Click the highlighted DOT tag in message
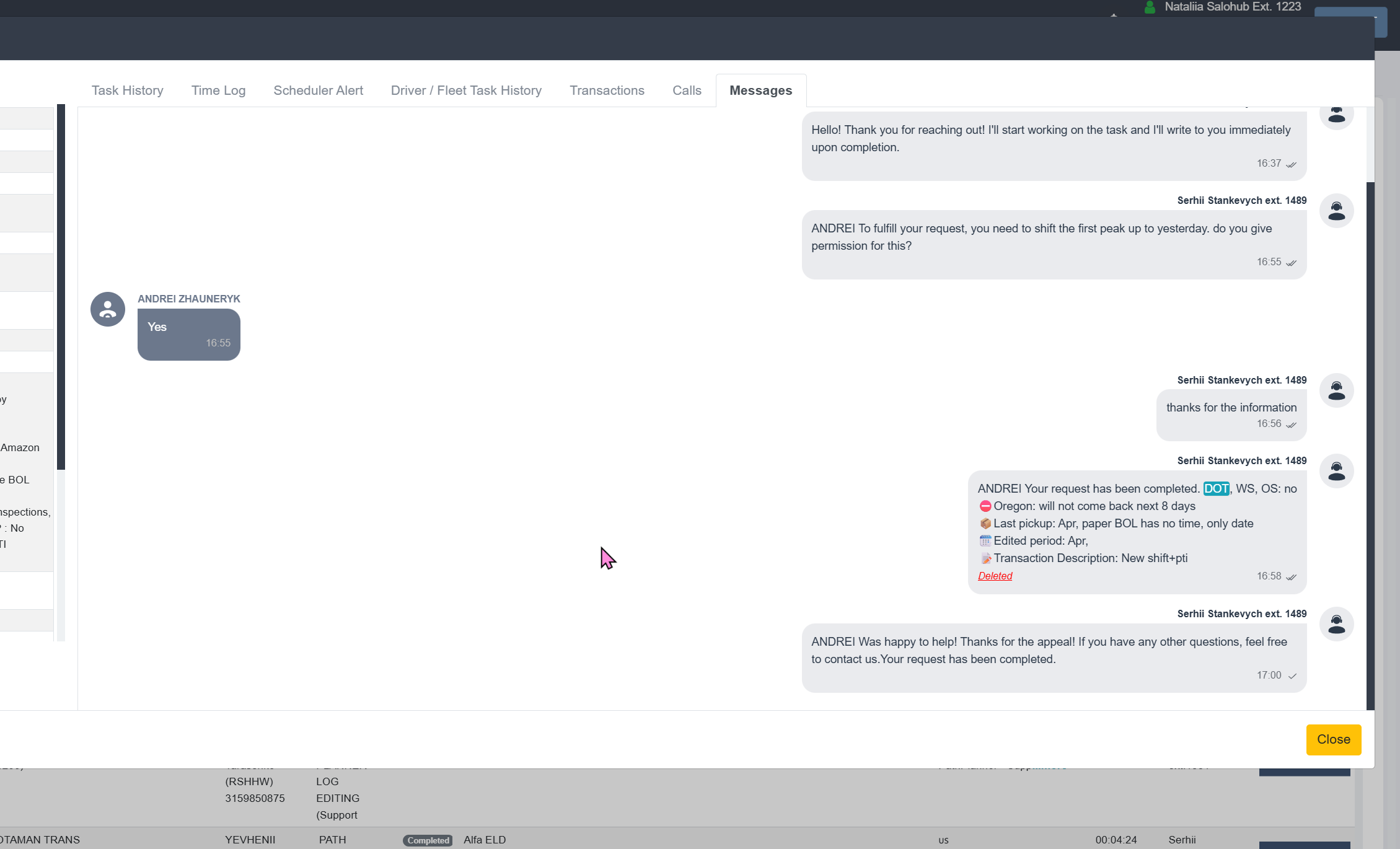The height and width of the screenshot is (849, 1400). click(x=1216, y=489)
